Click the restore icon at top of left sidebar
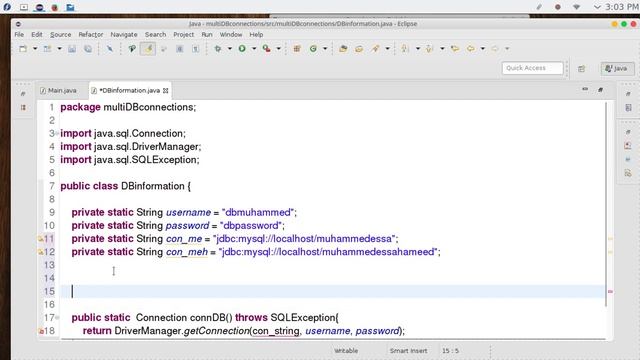 [23, 94]
